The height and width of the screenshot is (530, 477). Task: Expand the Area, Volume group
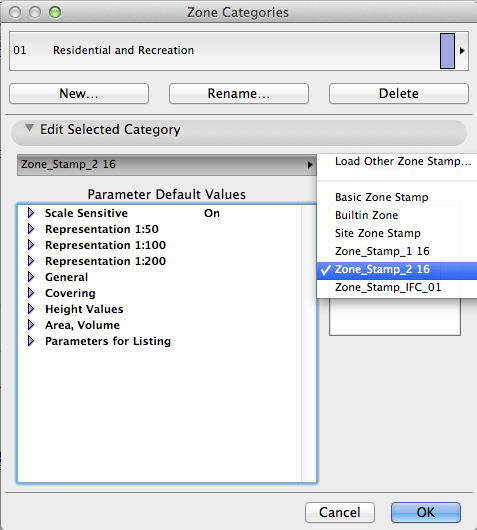31,325
